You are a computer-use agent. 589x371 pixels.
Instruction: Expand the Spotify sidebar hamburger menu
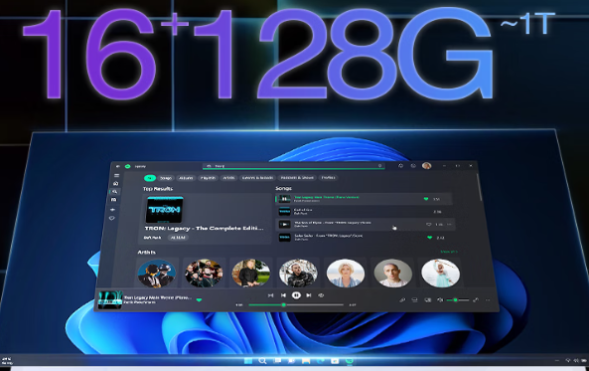(116, 175)
